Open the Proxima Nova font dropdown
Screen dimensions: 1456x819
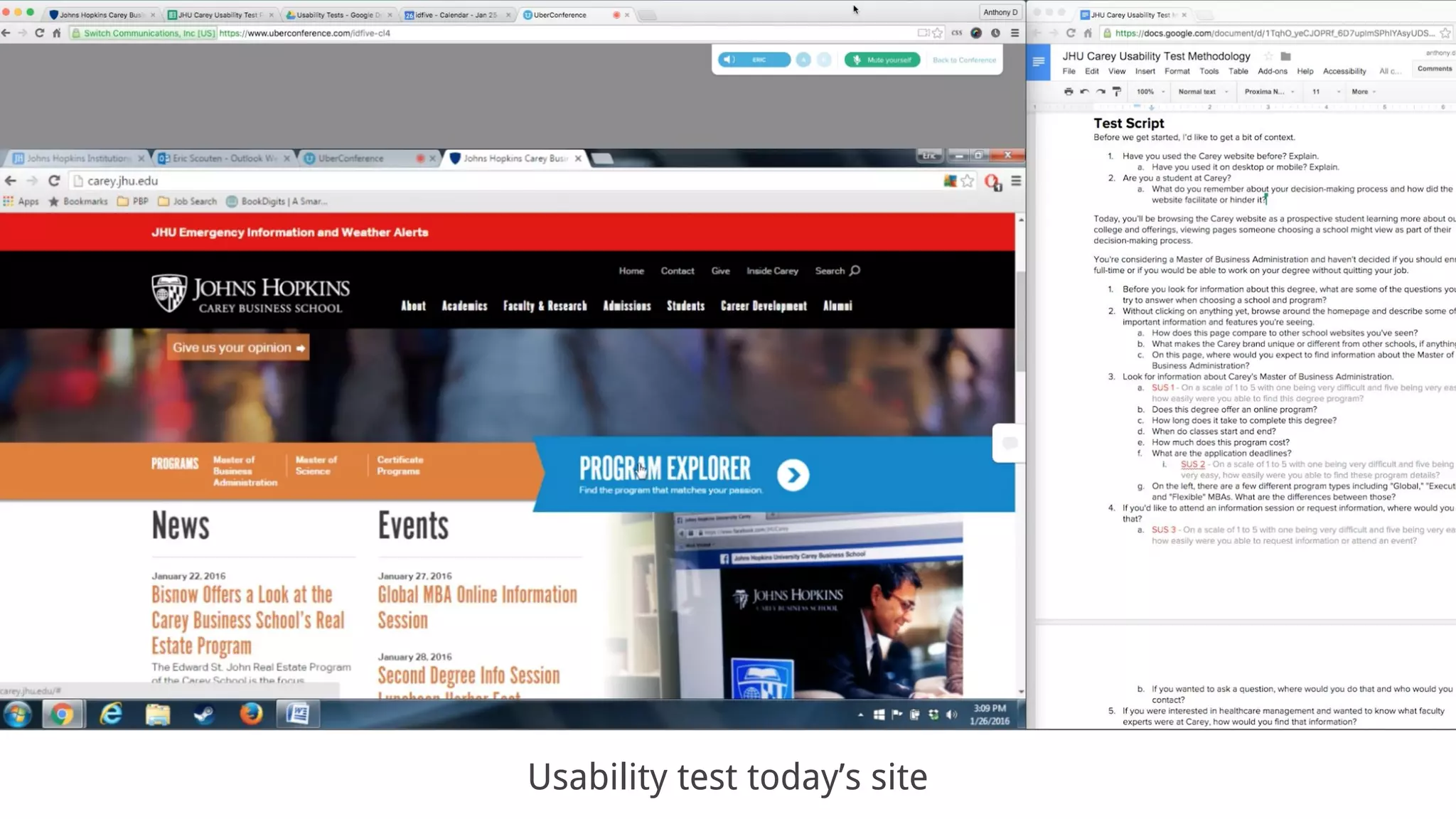click(1269, 92)
